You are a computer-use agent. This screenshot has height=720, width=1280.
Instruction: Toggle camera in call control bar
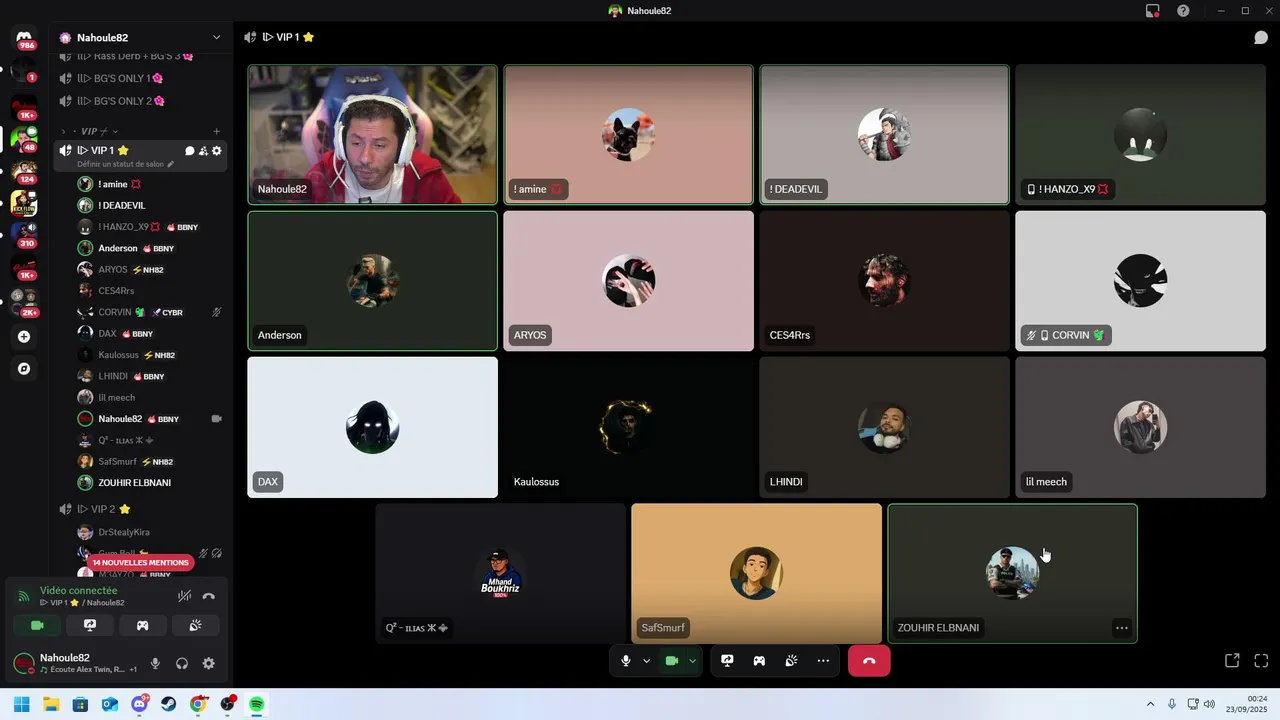point(672,661)
